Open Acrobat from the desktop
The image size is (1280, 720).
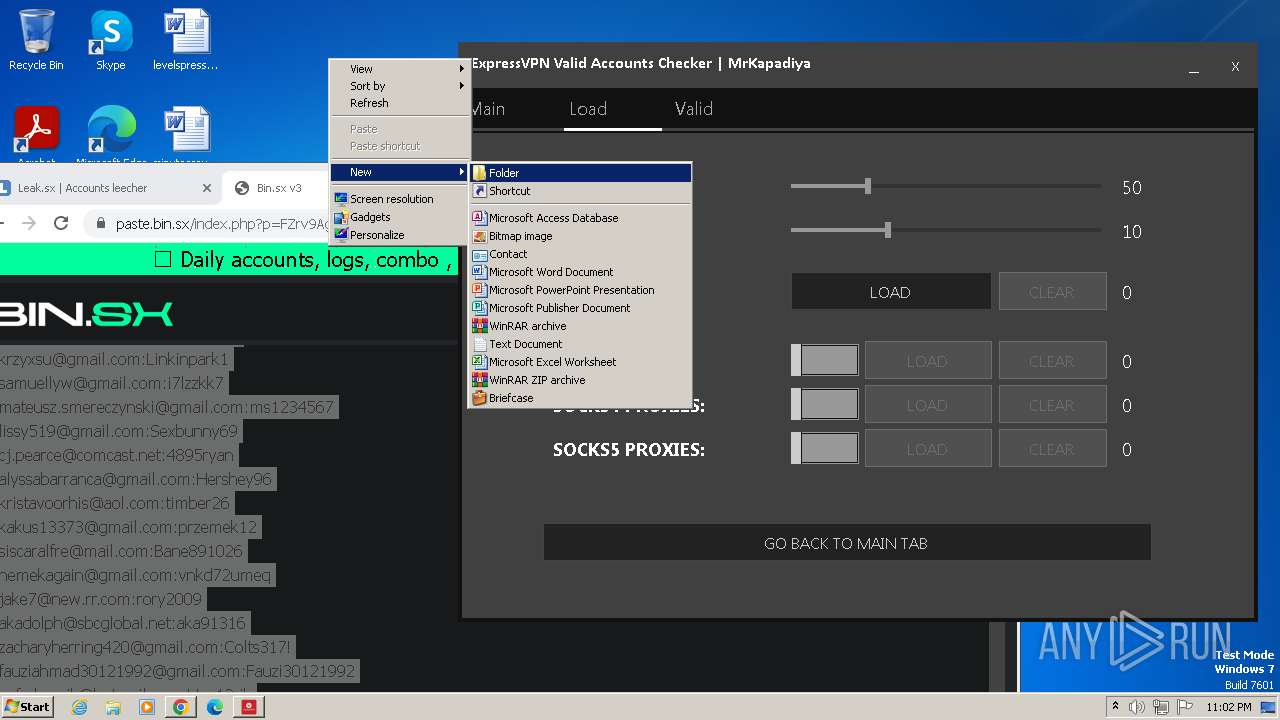tap(36, 135)
